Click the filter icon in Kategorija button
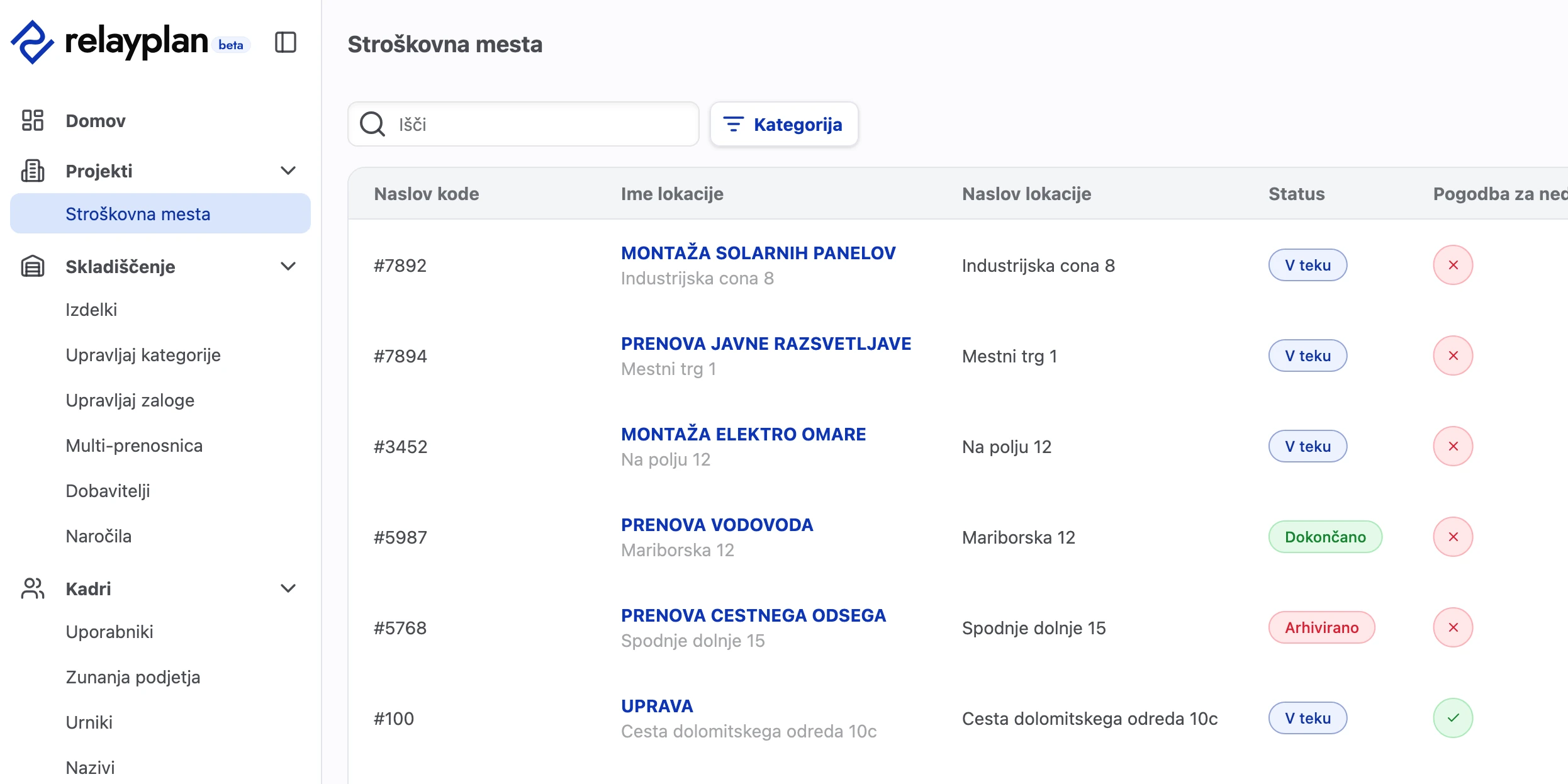Image resolution: width=1568 pixels, height=784 pixels. point(734,124)
